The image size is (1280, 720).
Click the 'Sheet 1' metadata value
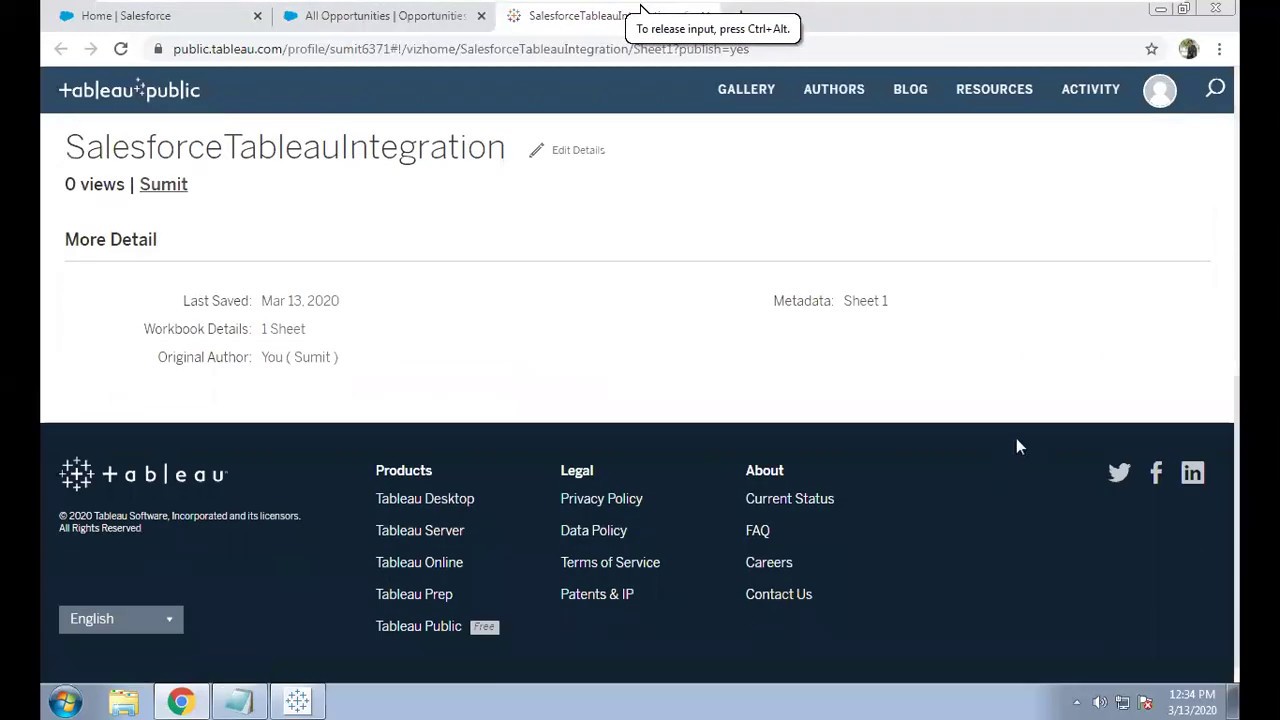coord(866,301)
